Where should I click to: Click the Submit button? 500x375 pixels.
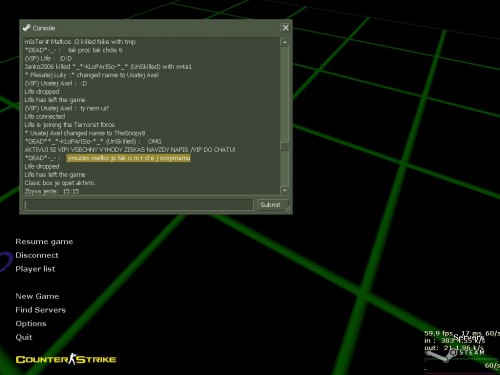click(270, 205)
